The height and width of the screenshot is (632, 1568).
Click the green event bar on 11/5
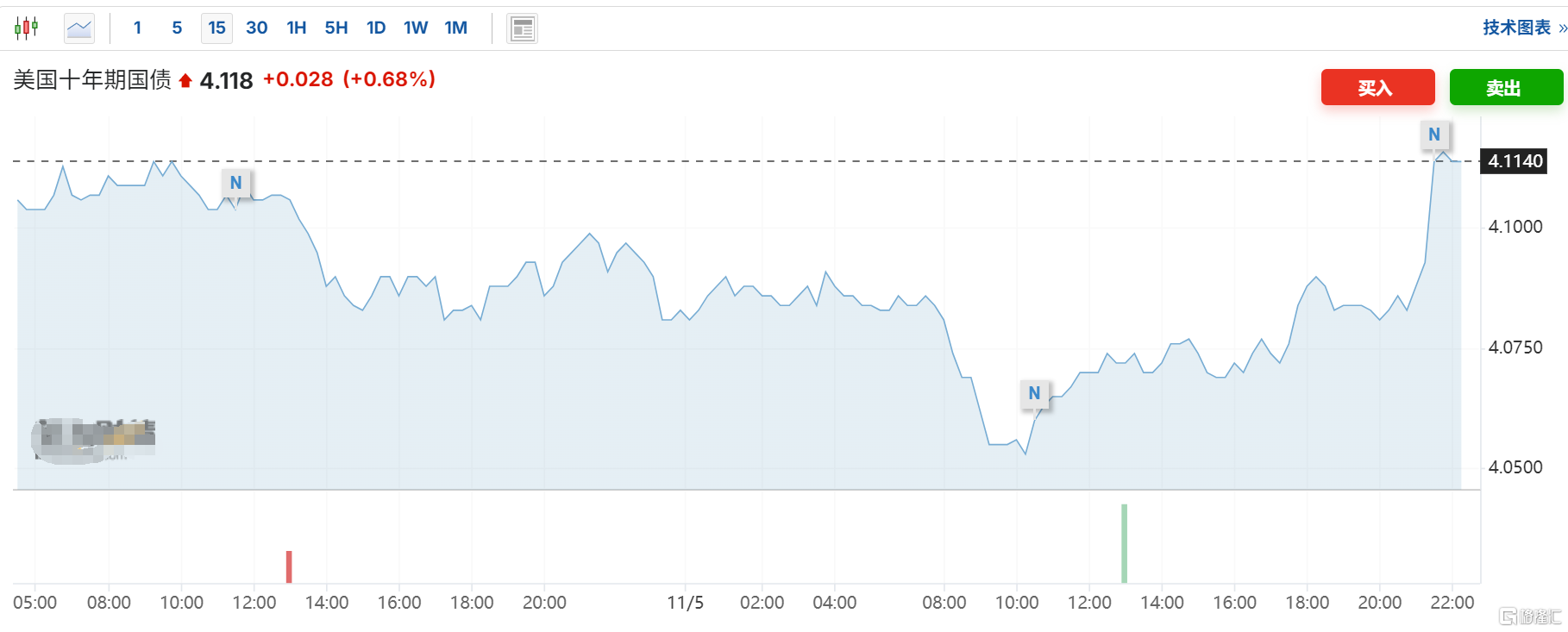pos(1124,543)
